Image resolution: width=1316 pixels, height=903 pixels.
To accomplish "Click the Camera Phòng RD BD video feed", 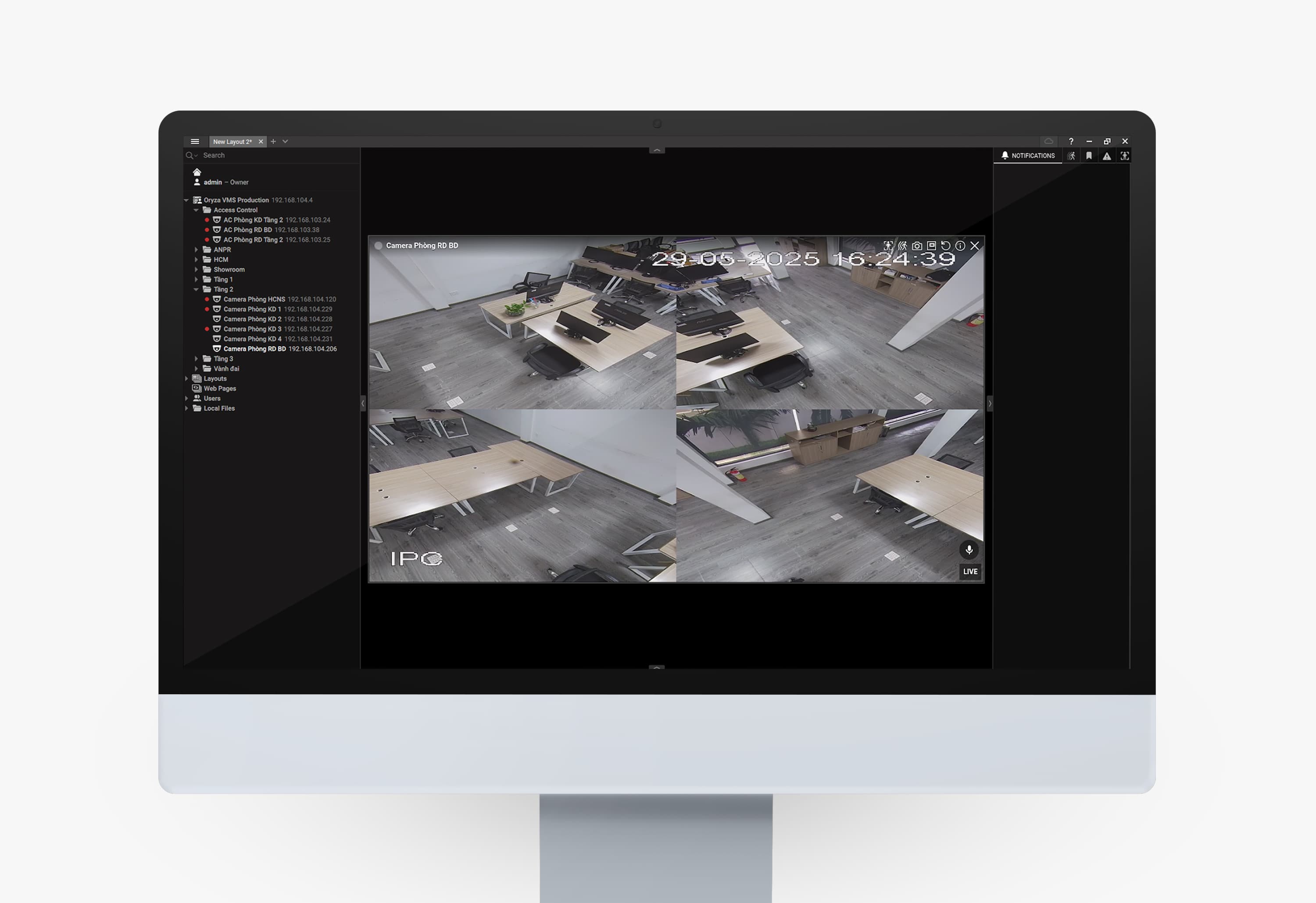I will point(676,409).
